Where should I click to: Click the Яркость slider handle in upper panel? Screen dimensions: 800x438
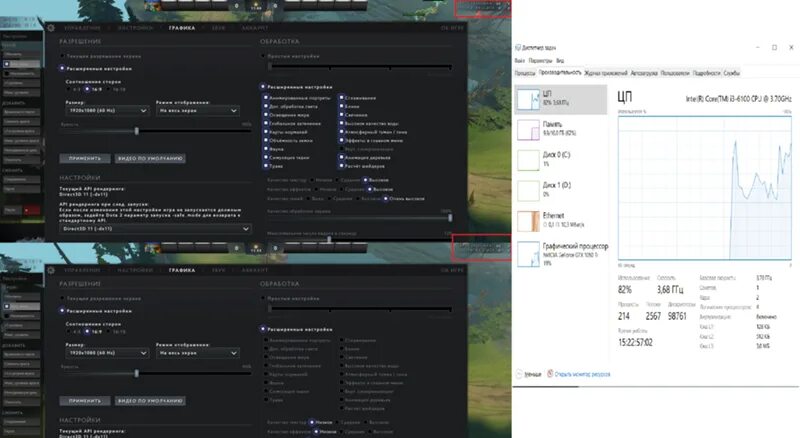[136, 131]
